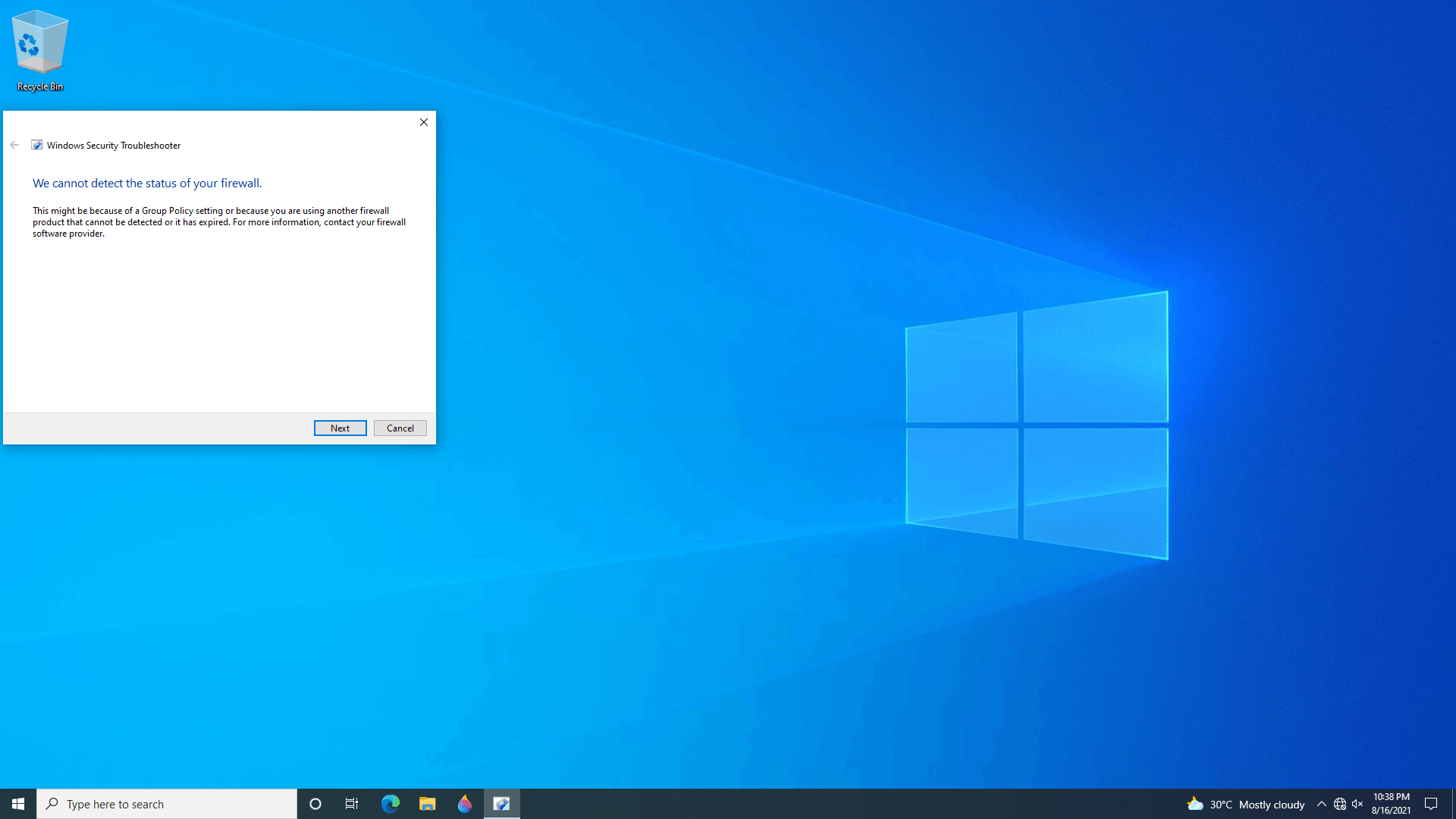The height and width of the screenshot is (819, 1456).
Task: Open the clock and date flyout
Action: 1391,804
